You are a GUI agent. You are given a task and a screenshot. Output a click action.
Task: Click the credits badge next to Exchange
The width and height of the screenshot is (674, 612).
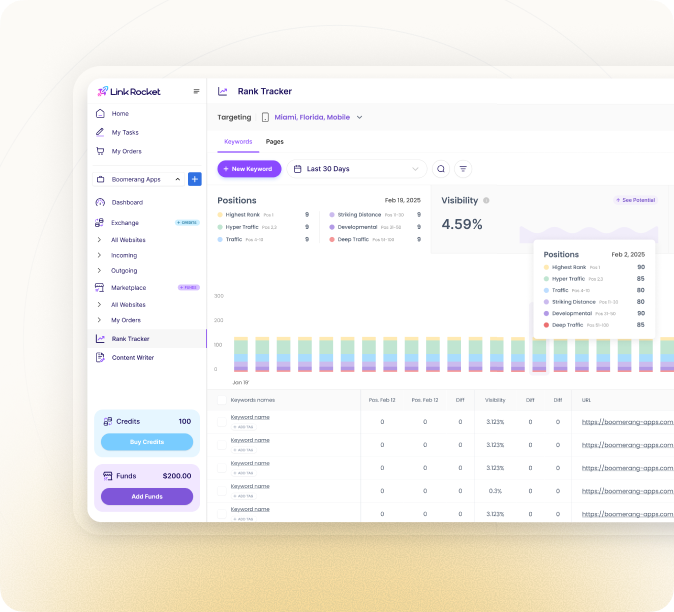pos(187,223)
